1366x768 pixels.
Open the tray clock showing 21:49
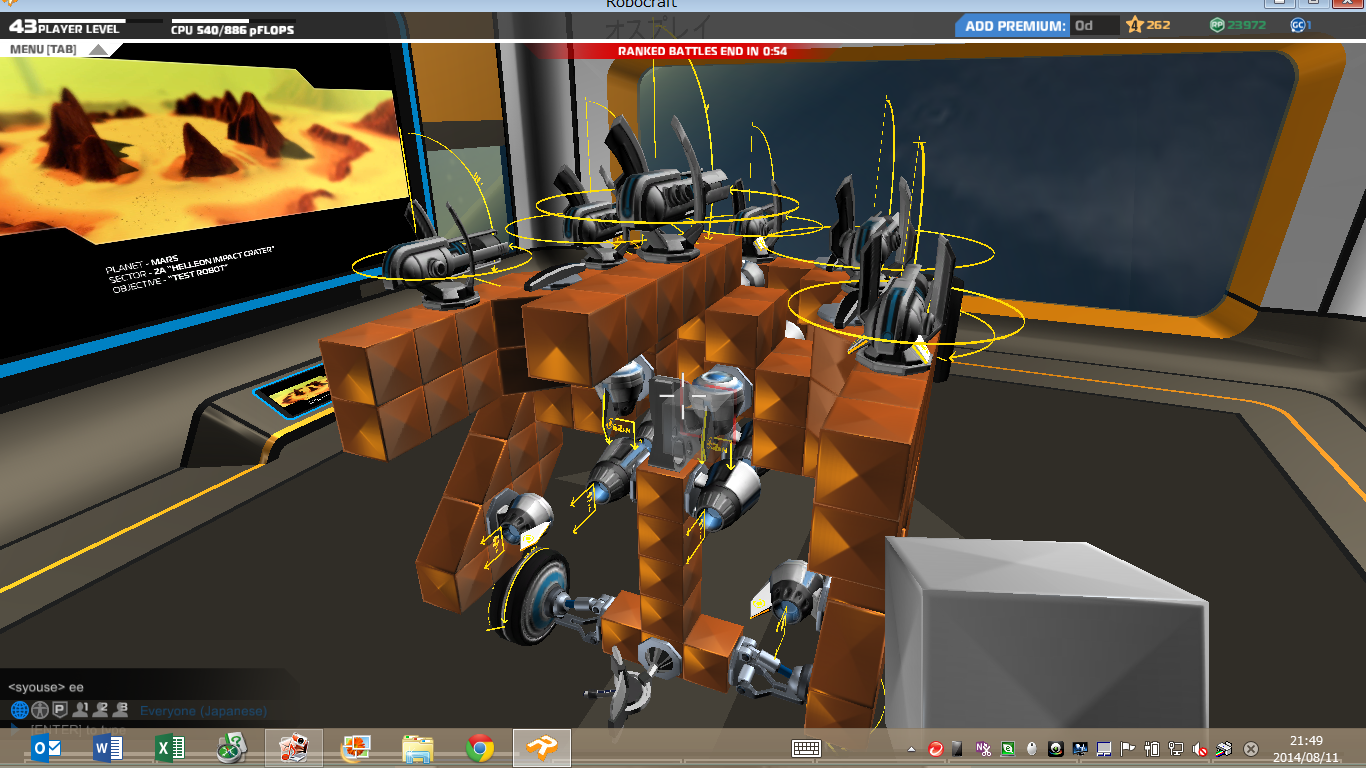tap(1306, 748)
